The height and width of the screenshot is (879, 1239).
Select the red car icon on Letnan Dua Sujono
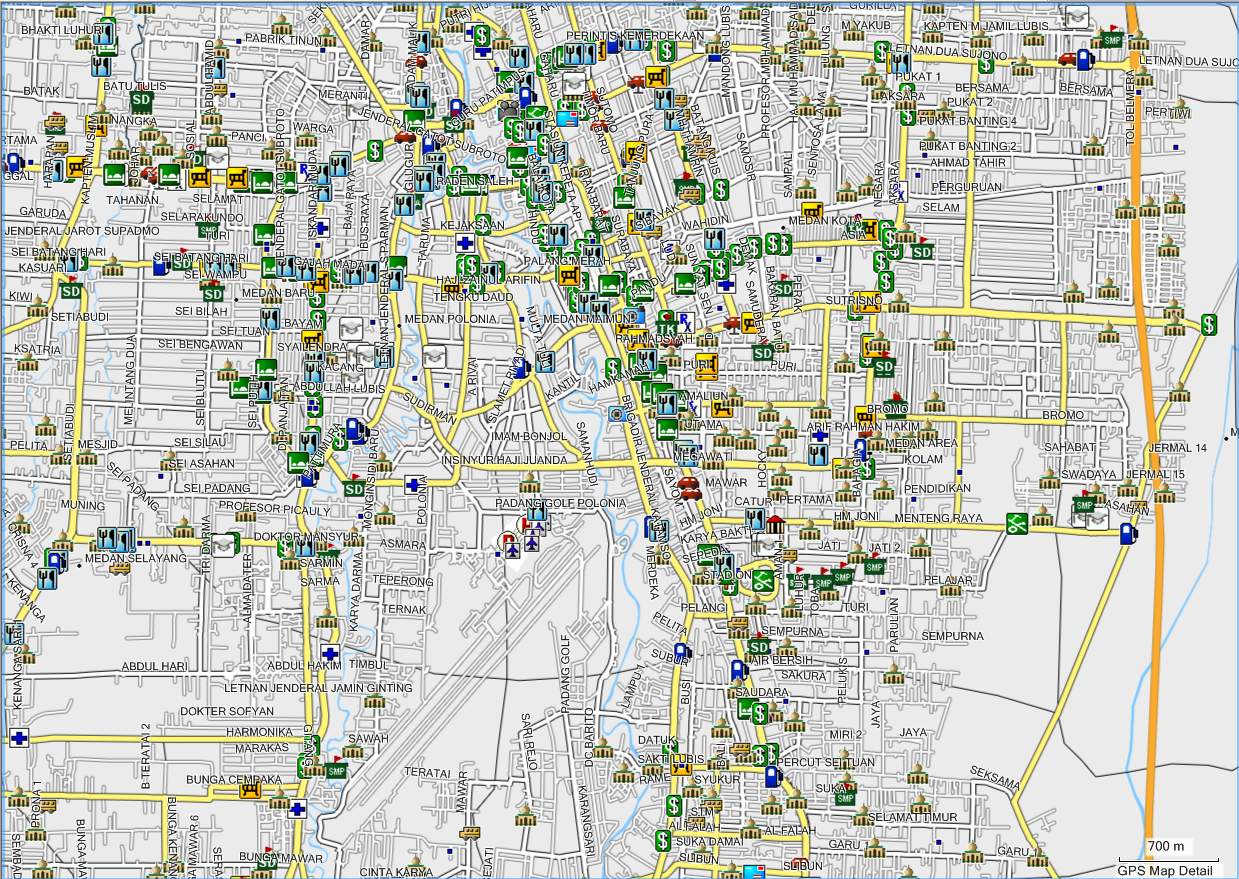tap(1069, 59)
